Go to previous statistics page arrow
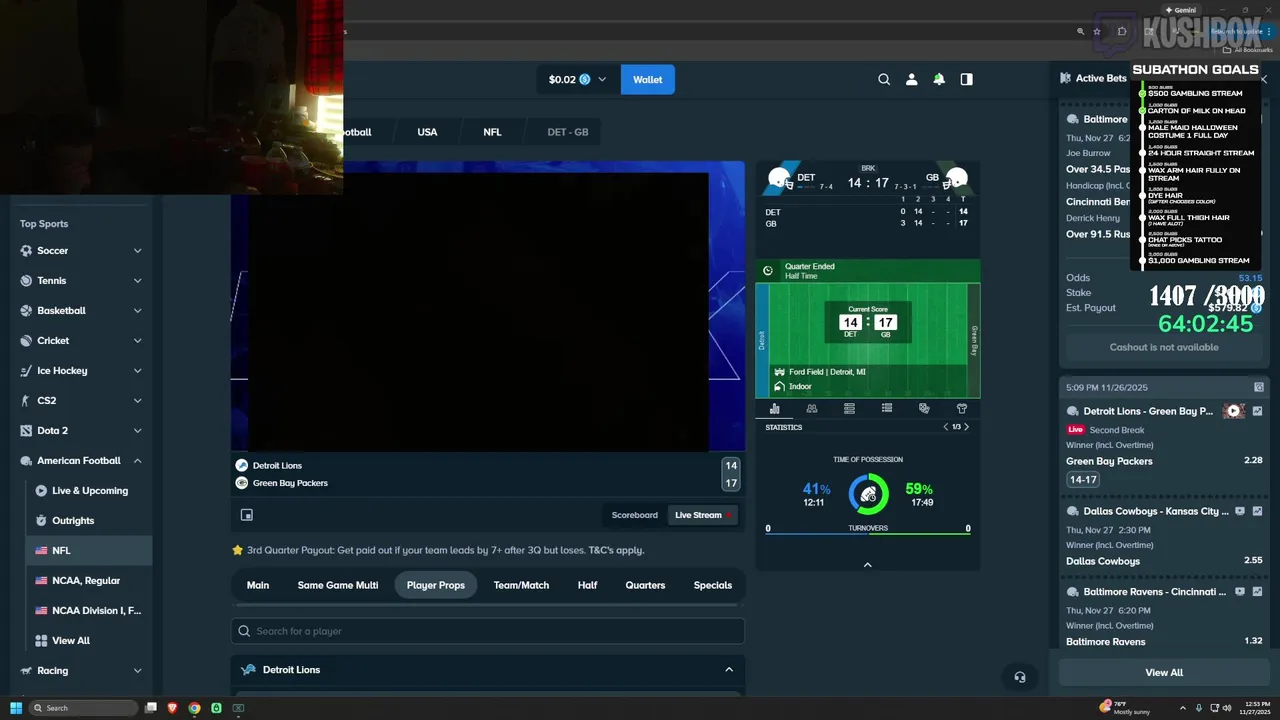The width and height of the screenshot is (1280, 720). (x=946, y=427)
